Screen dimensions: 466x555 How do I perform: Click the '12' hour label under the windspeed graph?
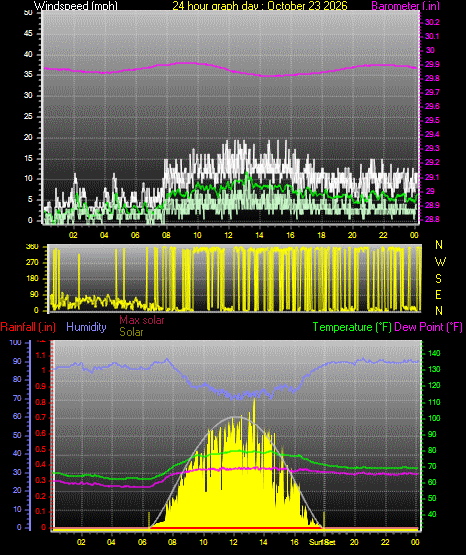point(228,235)
